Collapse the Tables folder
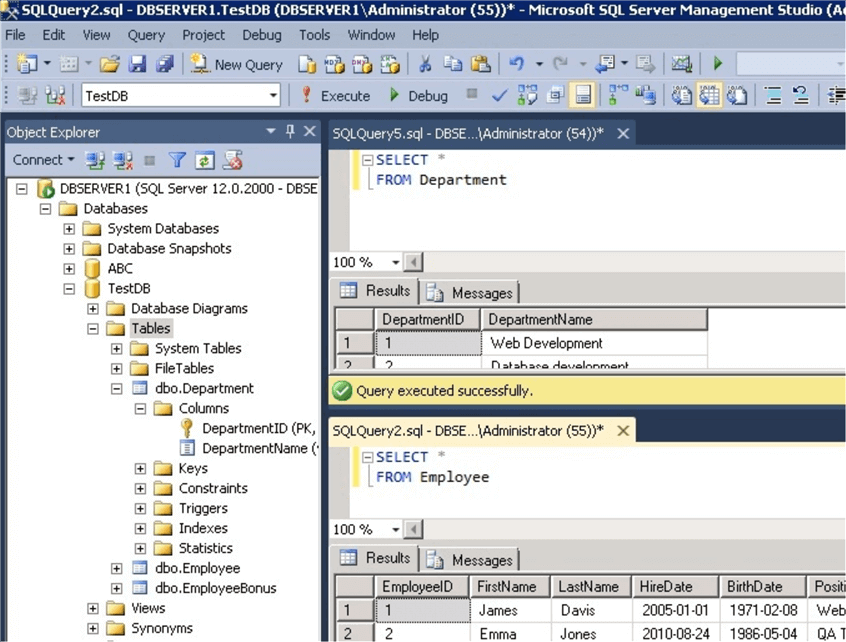This screenshot has width=846, height=642. click(x=93, y=329)
